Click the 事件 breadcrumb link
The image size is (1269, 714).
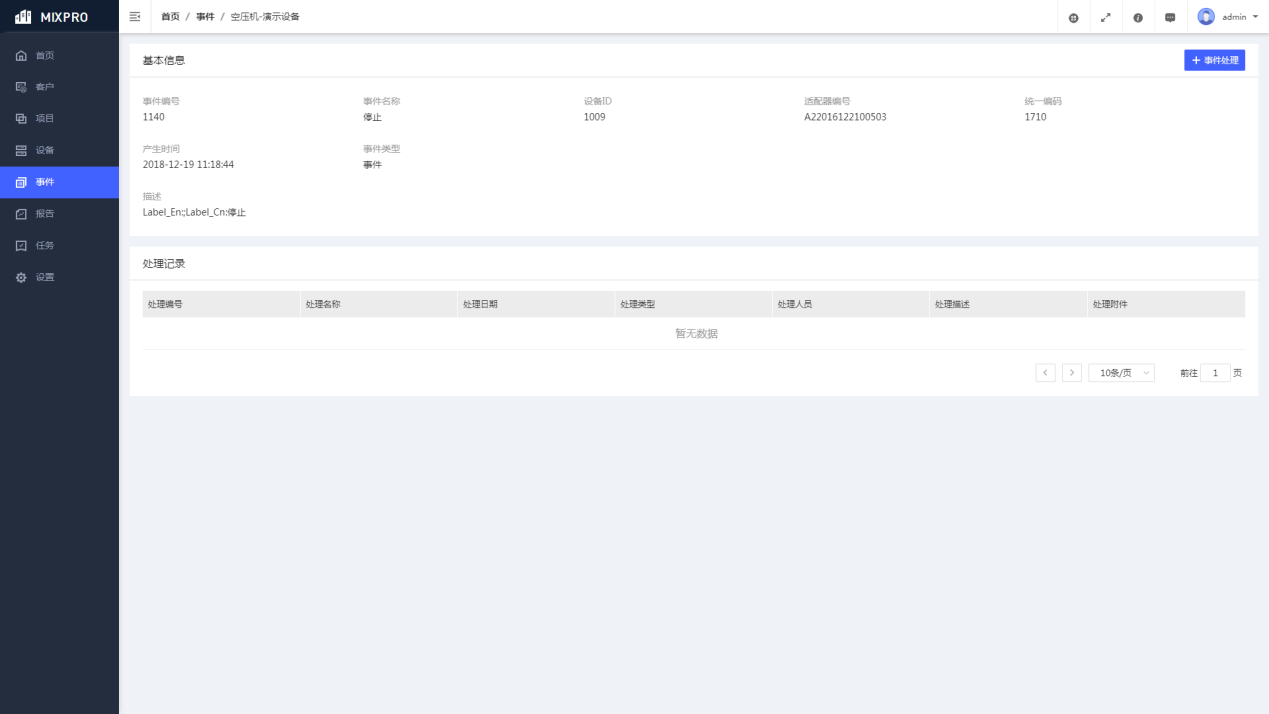click(205, 17)
